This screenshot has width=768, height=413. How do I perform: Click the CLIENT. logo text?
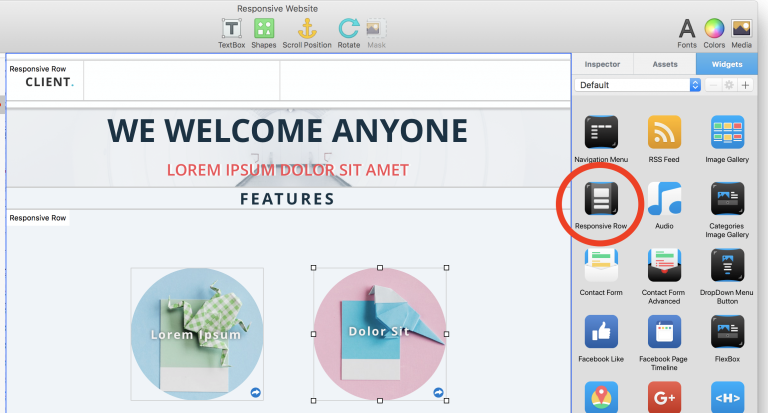pos(49,82)
